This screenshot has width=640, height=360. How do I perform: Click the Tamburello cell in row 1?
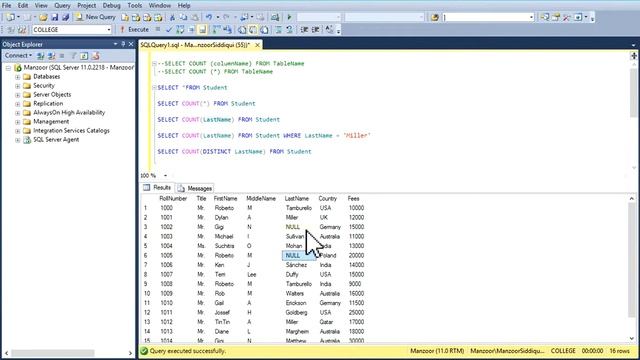click(299, 208)
